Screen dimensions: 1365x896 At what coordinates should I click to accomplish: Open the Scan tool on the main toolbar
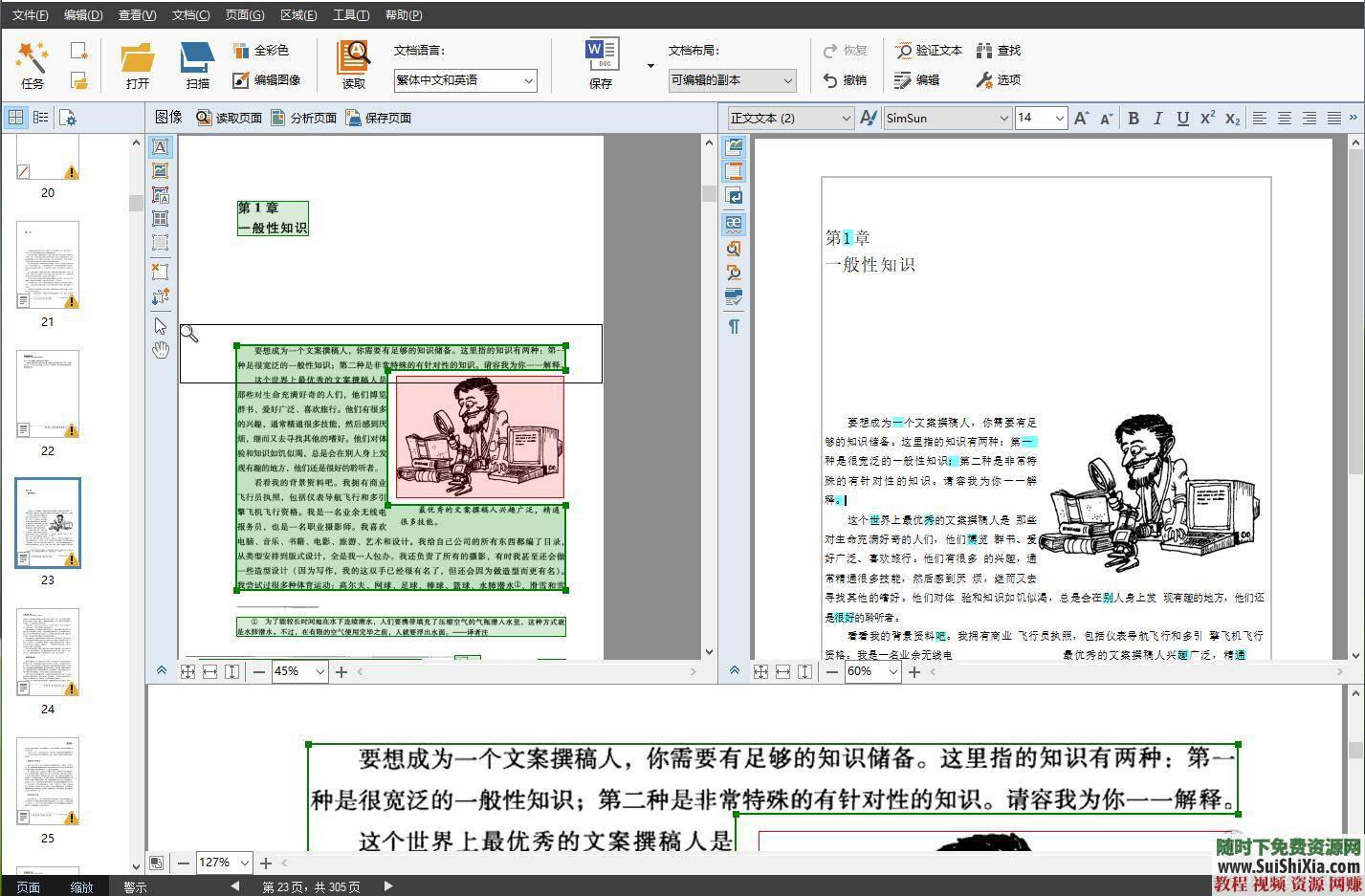196,62
